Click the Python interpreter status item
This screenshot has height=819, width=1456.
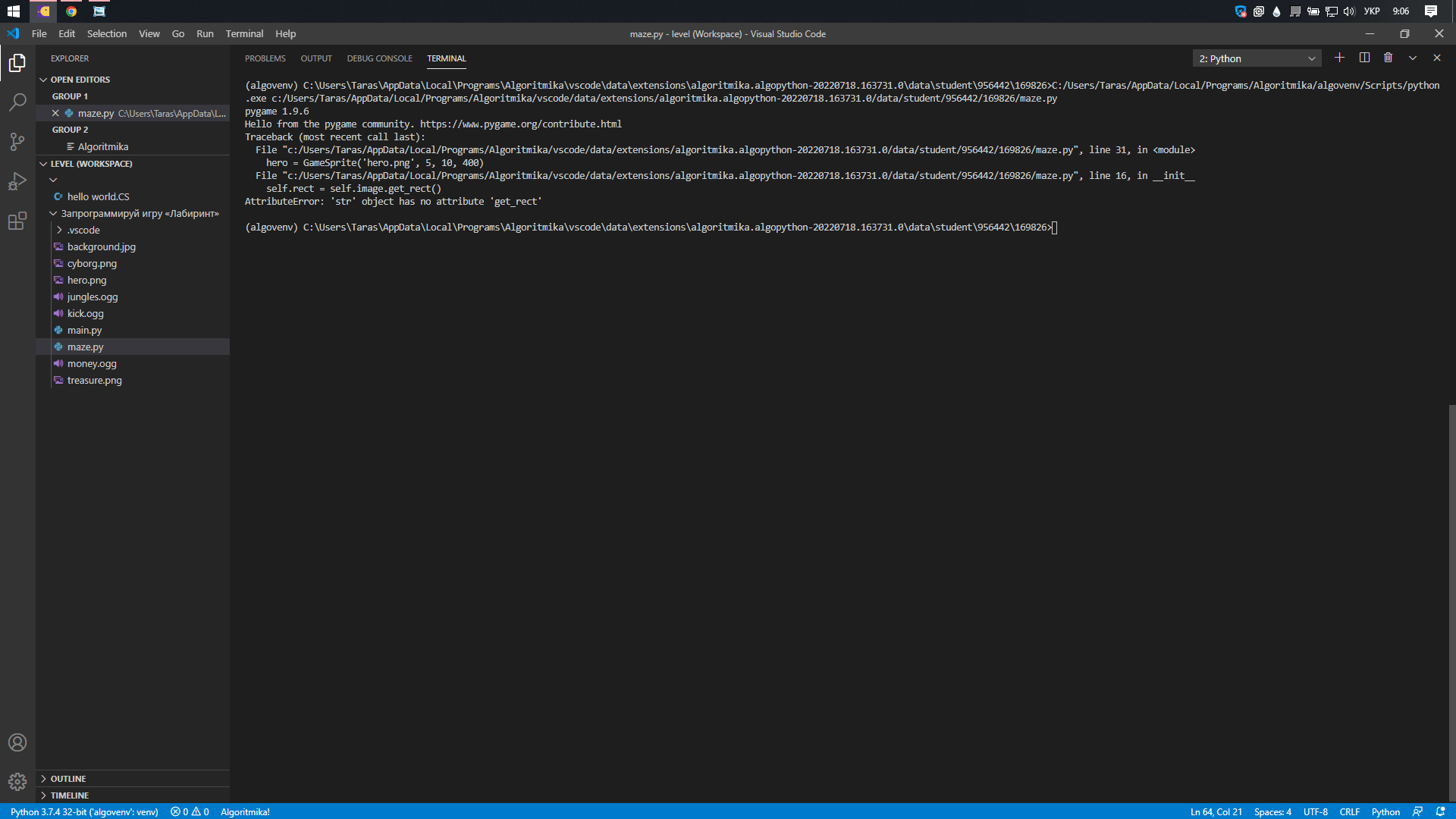(84, 811)
